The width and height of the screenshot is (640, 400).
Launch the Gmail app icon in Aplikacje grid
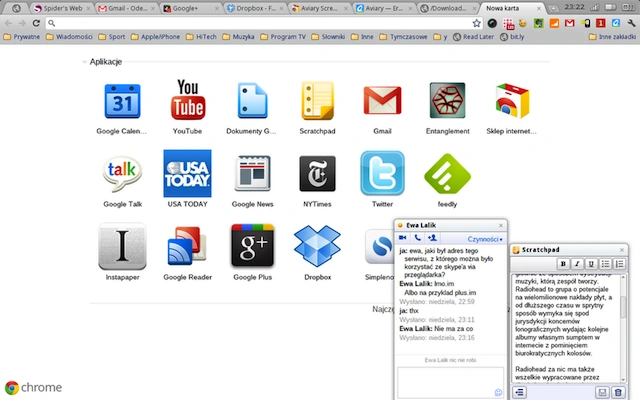382,100
